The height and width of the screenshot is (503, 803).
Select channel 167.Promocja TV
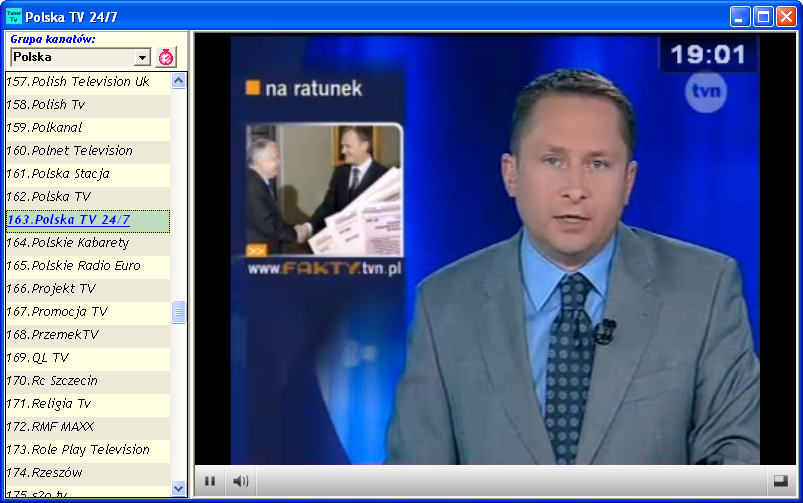pos(88,312)
